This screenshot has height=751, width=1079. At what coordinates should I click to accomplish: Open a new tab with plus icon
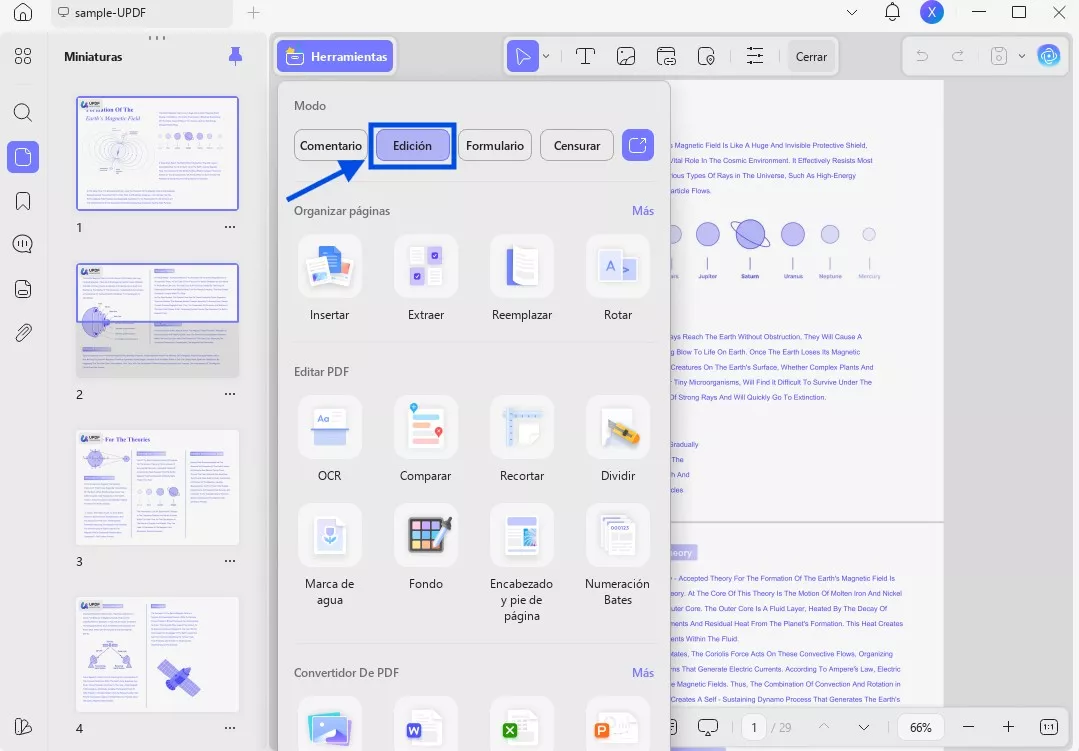tap(253, 12)
